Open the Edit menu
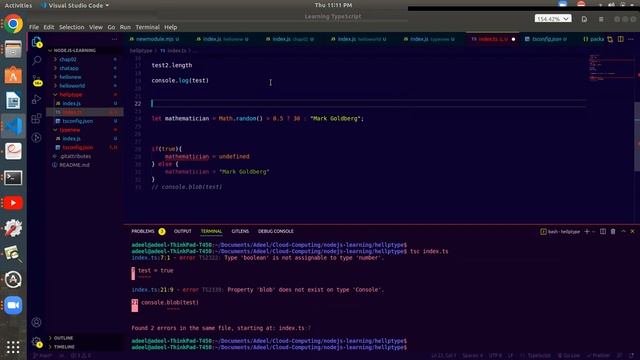Viewport: 640px width, 360px height. coord(49,27)
